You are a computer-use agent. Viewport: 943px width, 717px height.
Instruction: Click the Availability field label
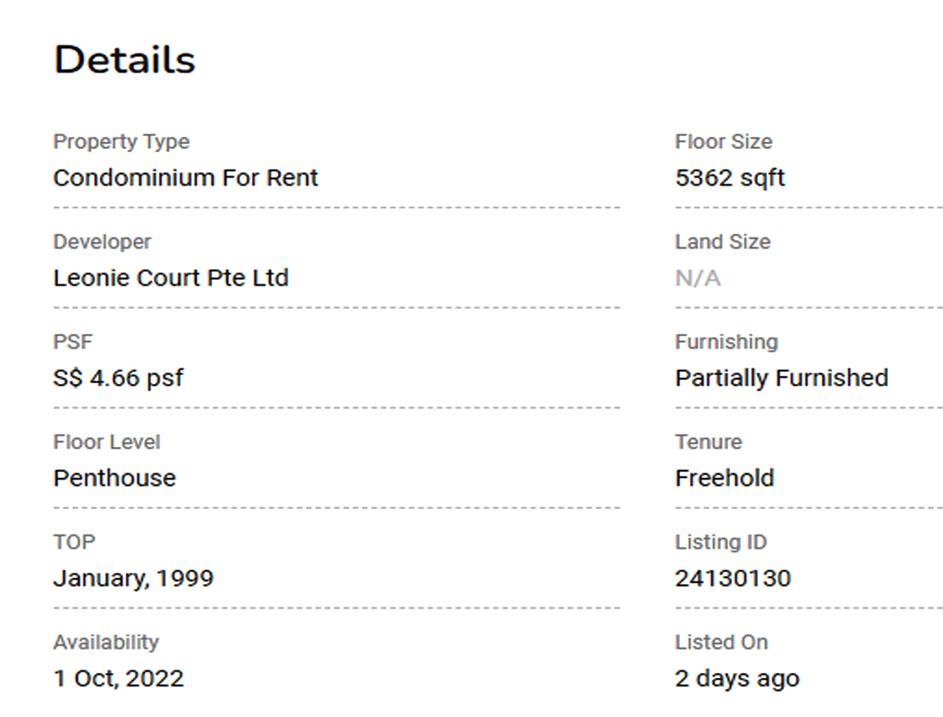[x=106, y=642]
